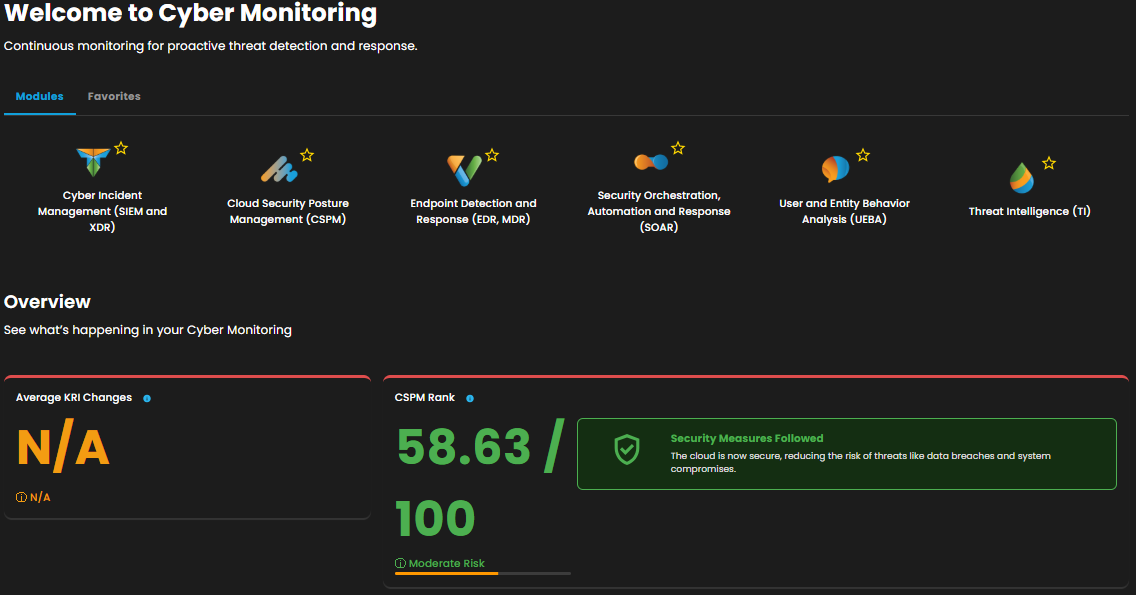Open the User and Entity Behavior Analysis icon

(x=835, y=169)
